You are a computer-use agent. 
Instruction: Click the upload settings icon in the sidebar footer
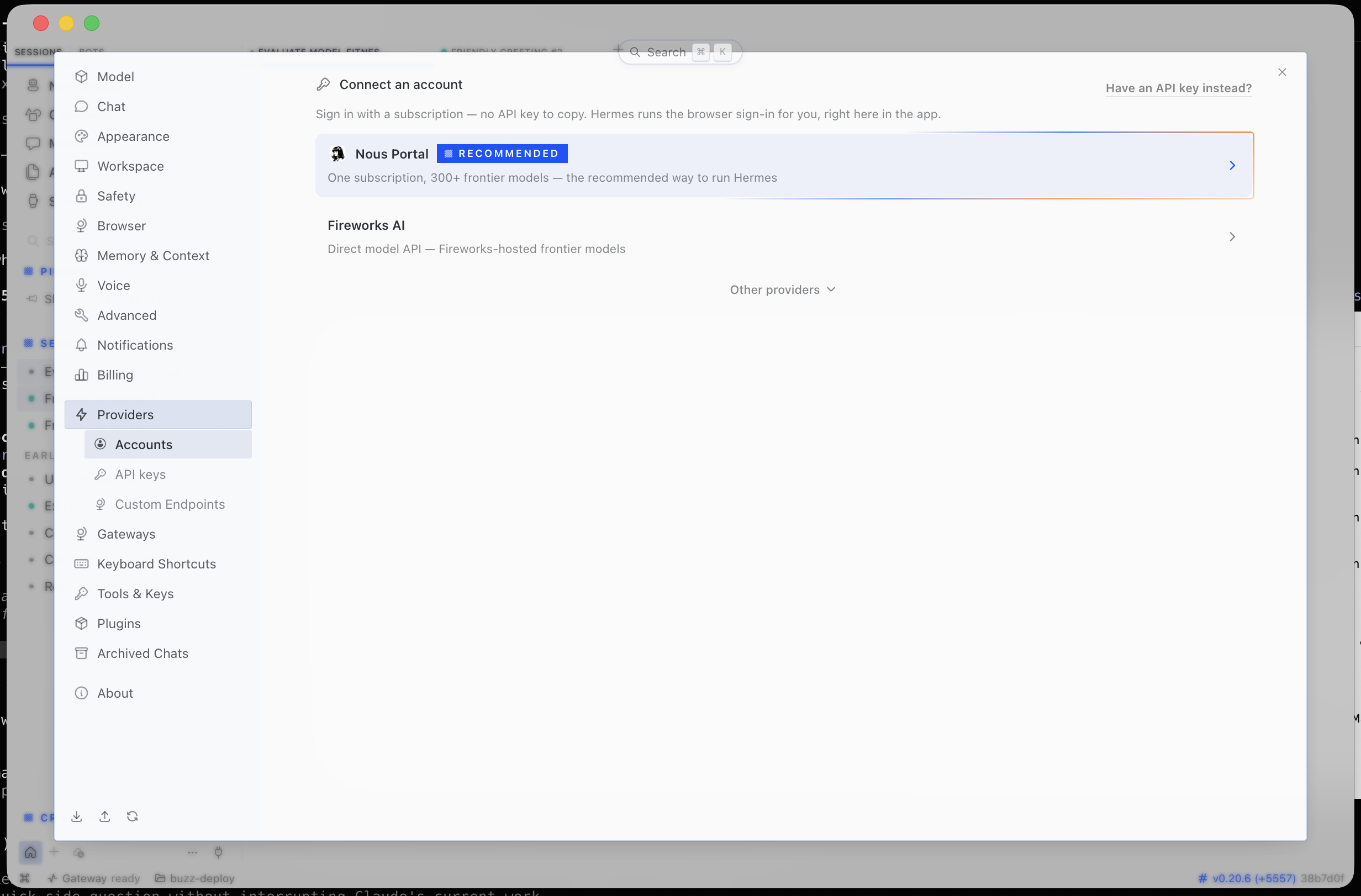(x=104, y=816)
